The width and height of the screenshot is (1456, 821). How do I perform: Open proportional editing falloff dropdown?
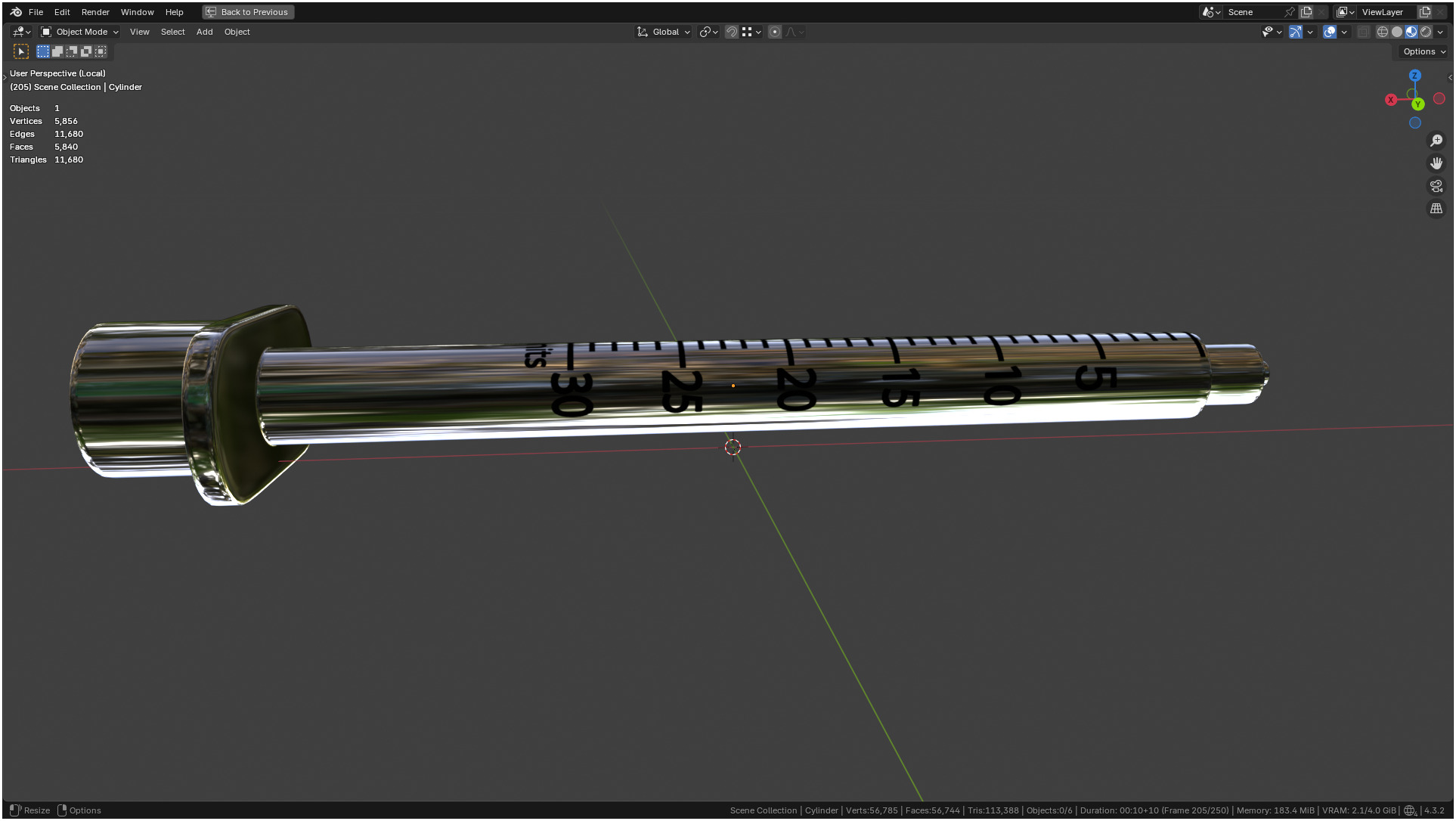[x=795, y=32]
